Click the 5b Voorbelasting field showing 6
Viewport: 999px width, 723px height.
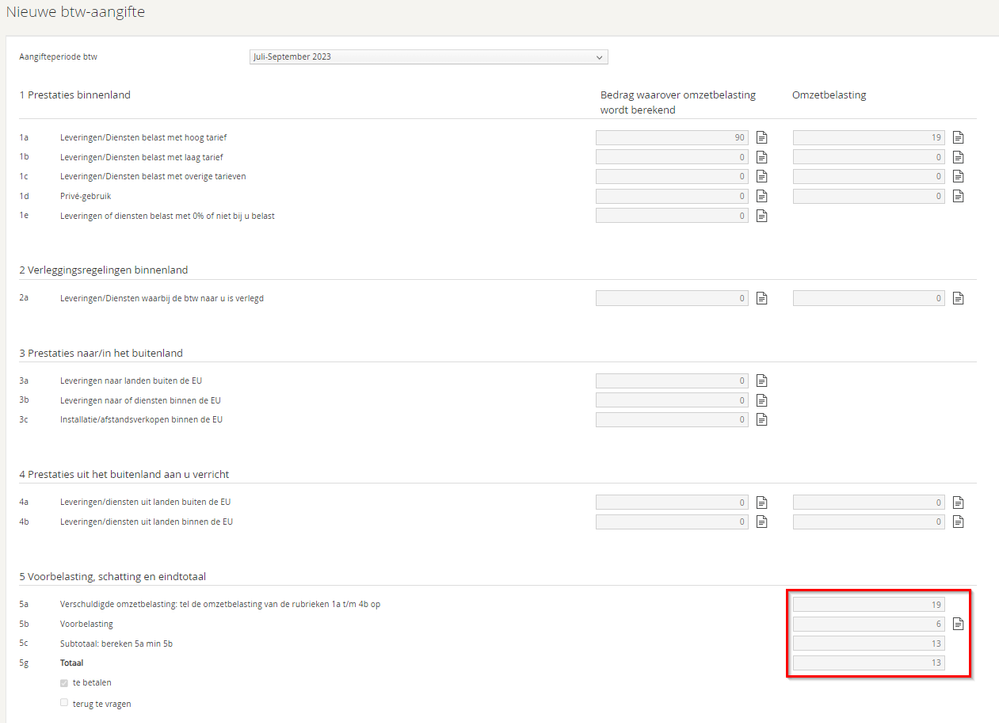click(869, 624)
